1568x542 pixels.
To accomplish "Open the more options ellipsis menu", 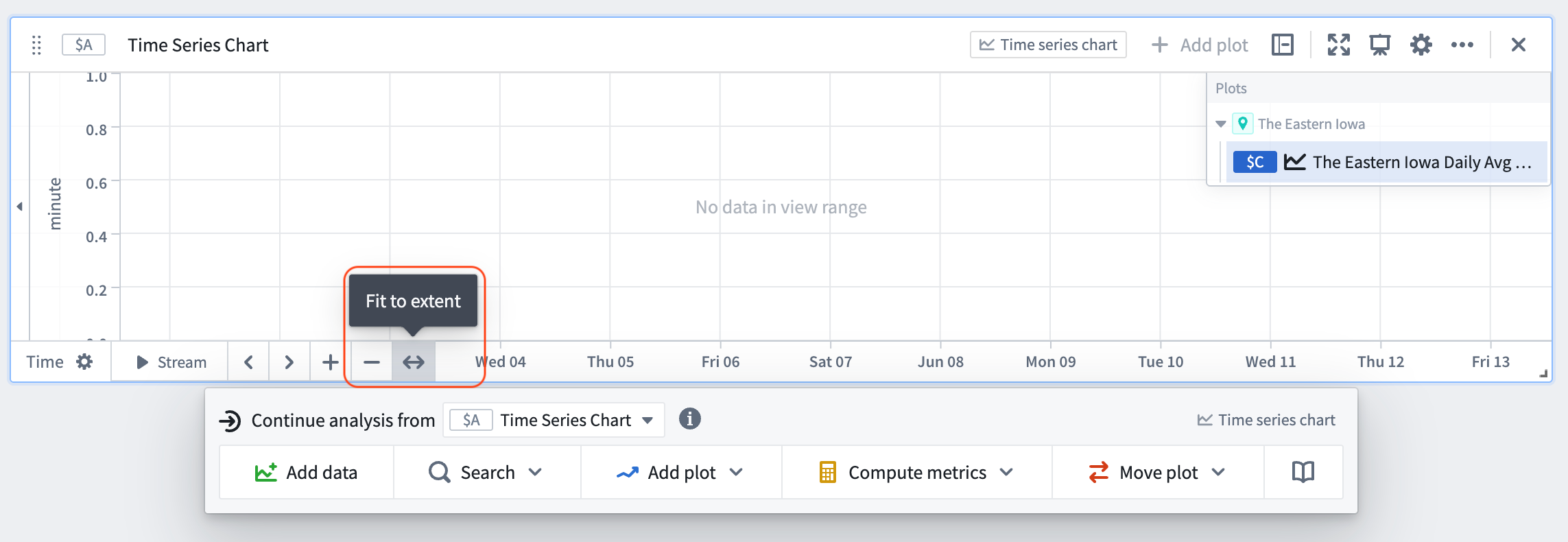I will (x=1463, y=44).
